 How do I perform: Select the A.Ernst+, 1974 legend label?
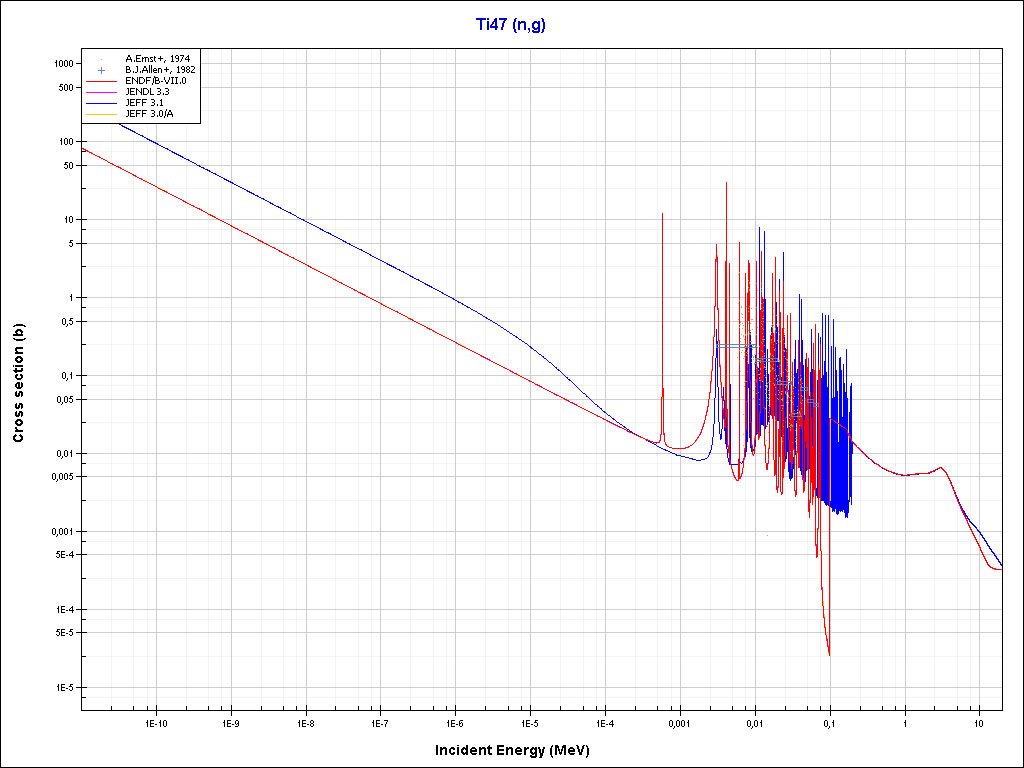click(x=159, y=59)
